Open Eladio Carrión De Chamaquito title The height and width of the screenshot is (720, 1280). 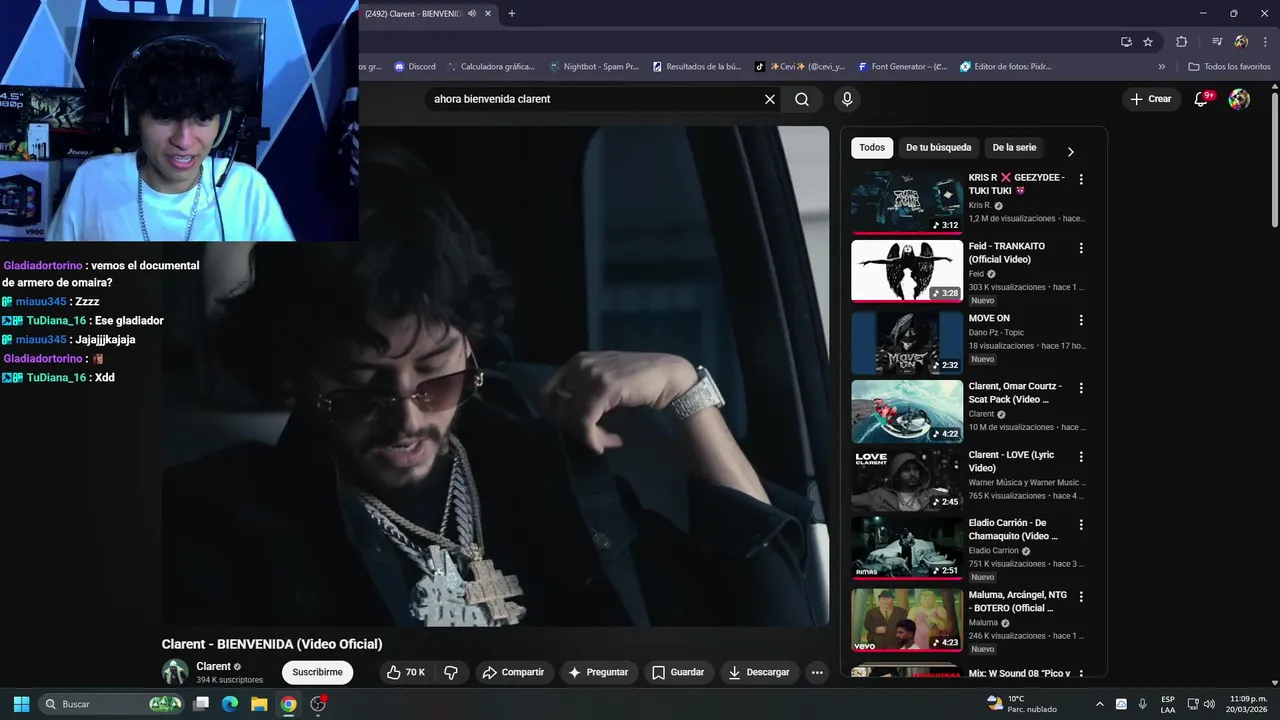pos(1013,529)
